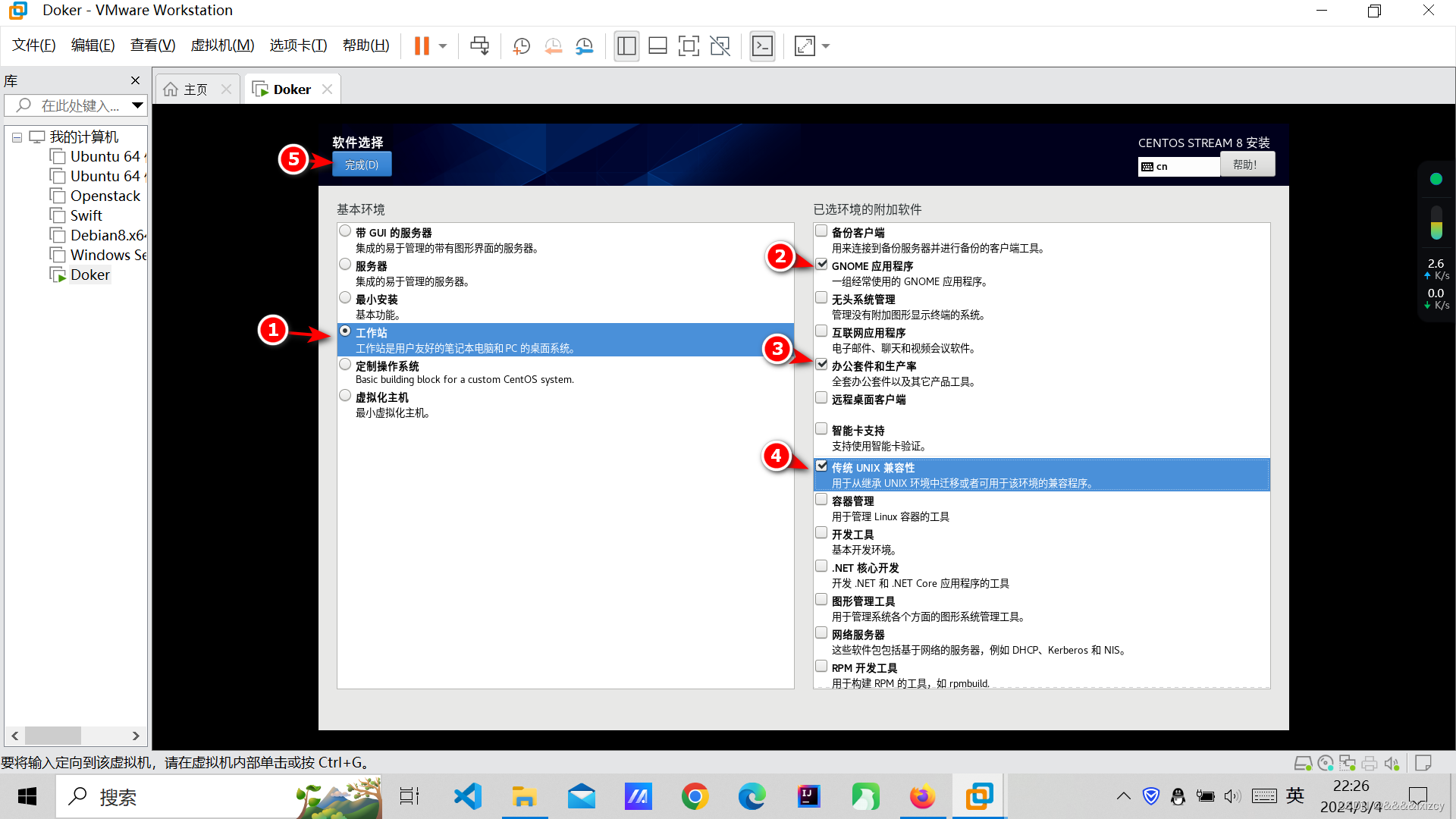The height and width of the screenshot is (819, 1456).
Task: Click the take snapshot icon
Action: tap(522, 46)
